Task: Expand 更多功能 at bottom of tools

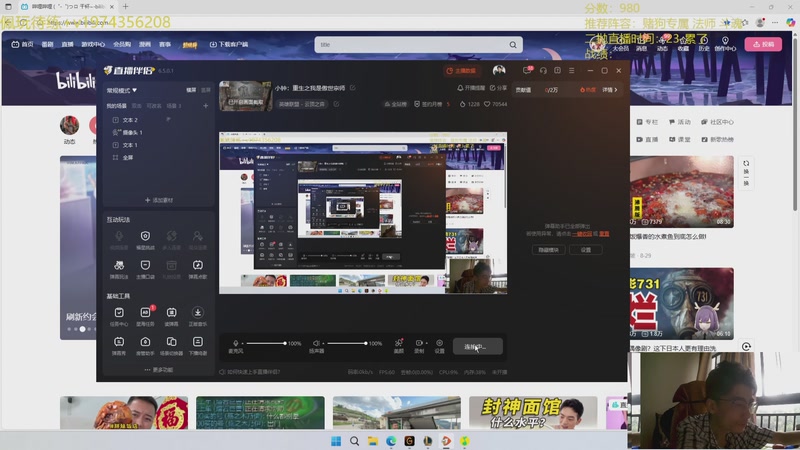Action: (159, 369)
